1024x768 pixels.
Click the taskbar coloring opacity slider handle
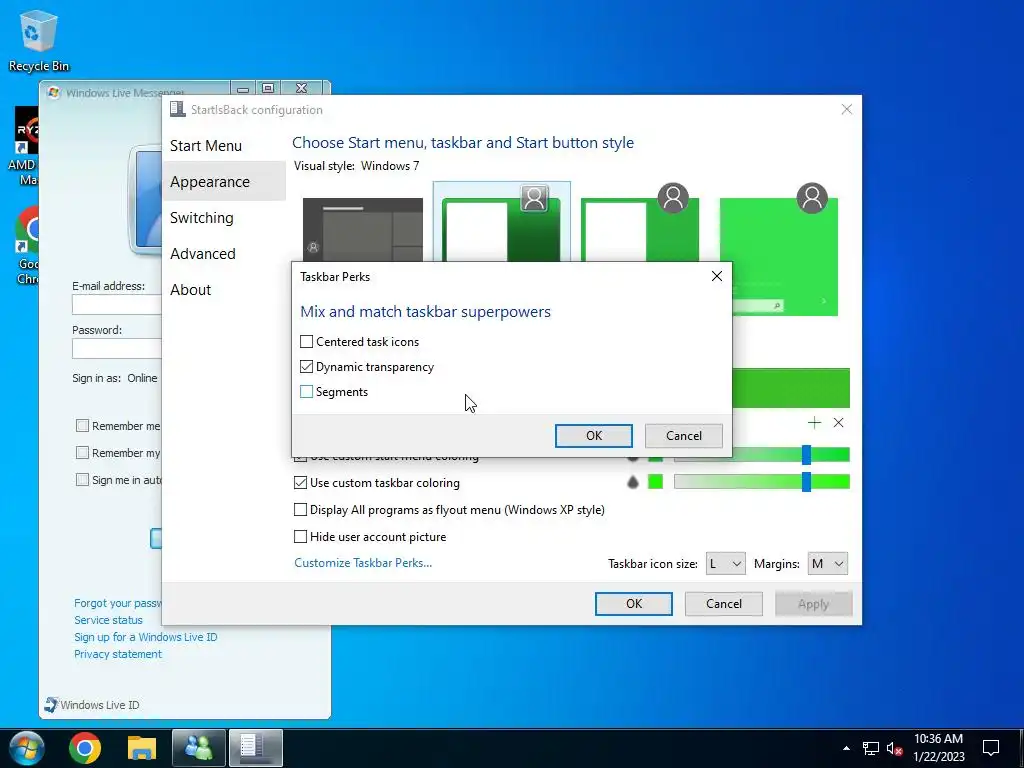coord(807,482)
